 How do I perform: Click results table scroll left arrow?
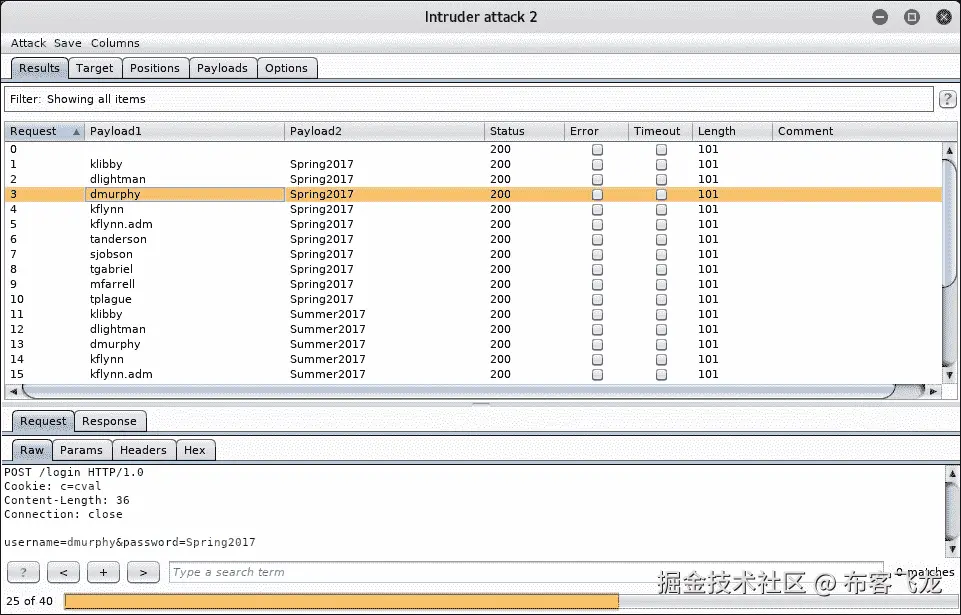coord(13,391)
